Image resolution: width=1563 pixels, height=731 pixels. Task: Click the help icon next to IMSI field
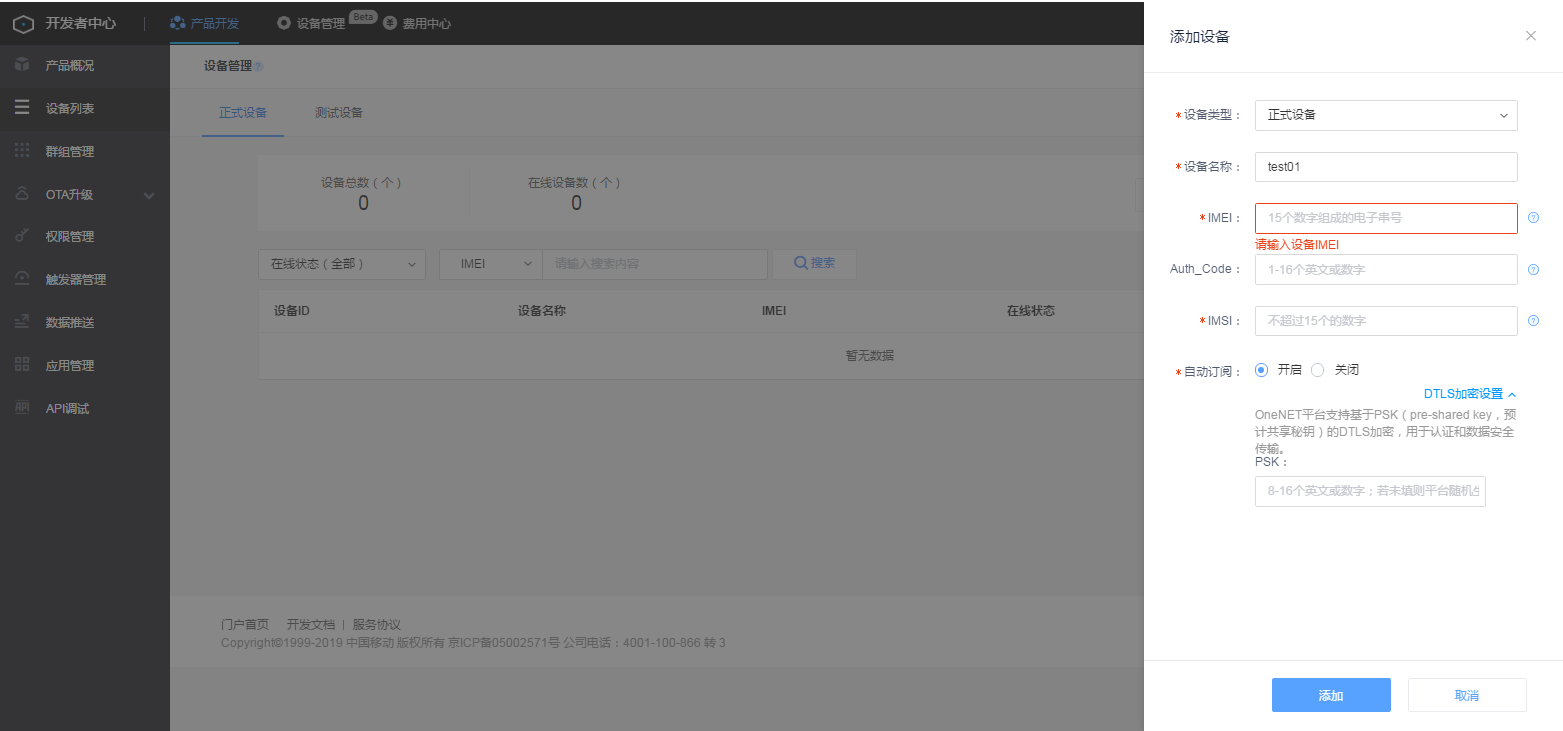click(1533, 321)
